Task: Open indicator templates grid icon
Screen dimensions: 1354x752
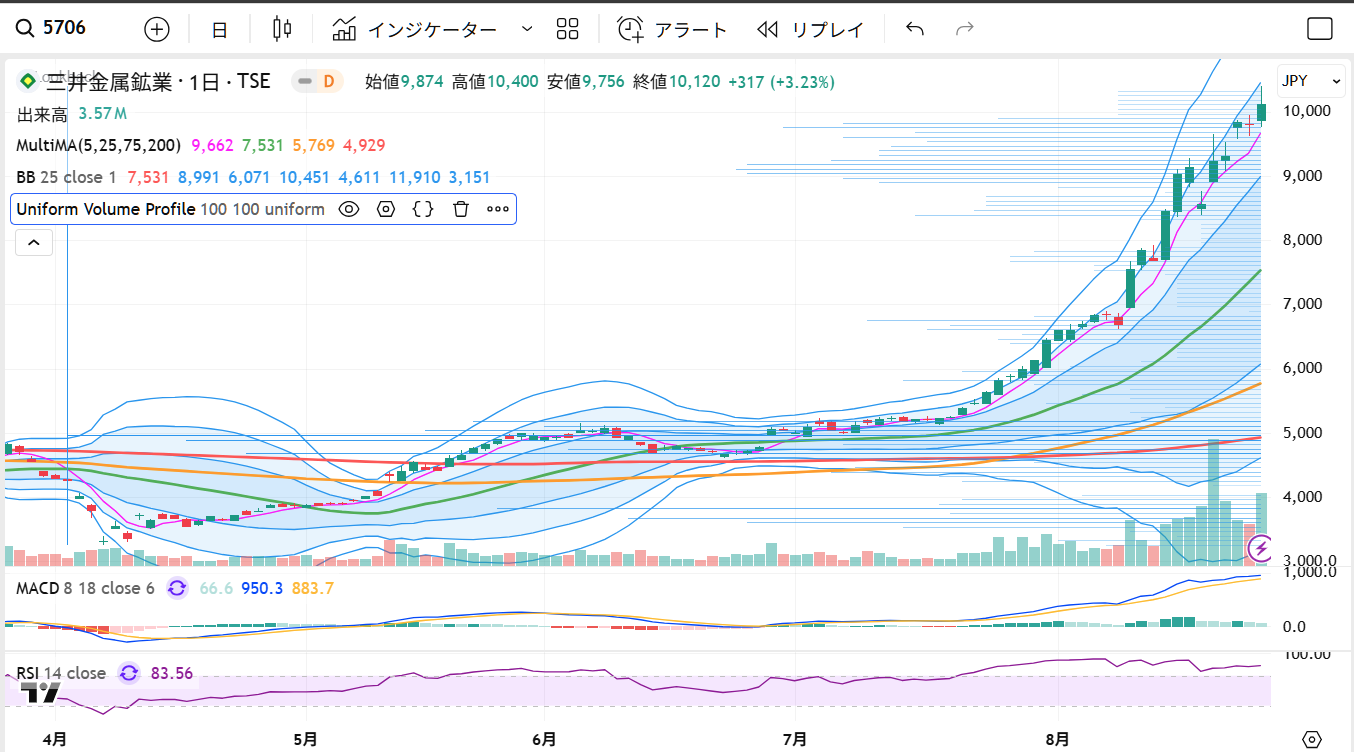Action: click(x=568, y=29)
